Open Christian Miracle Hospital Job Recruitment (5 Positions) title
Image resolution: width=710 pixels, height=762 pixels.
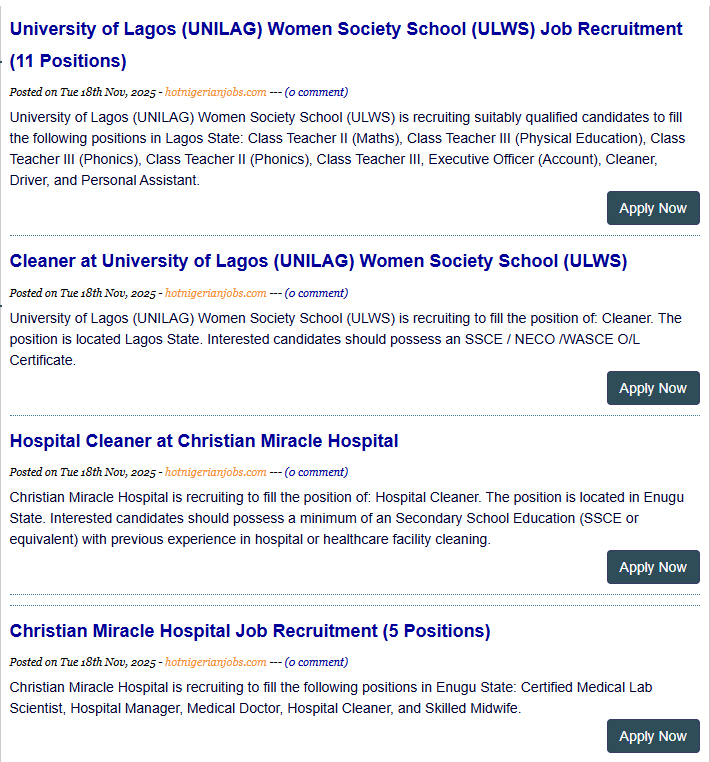tap(250, 631)
